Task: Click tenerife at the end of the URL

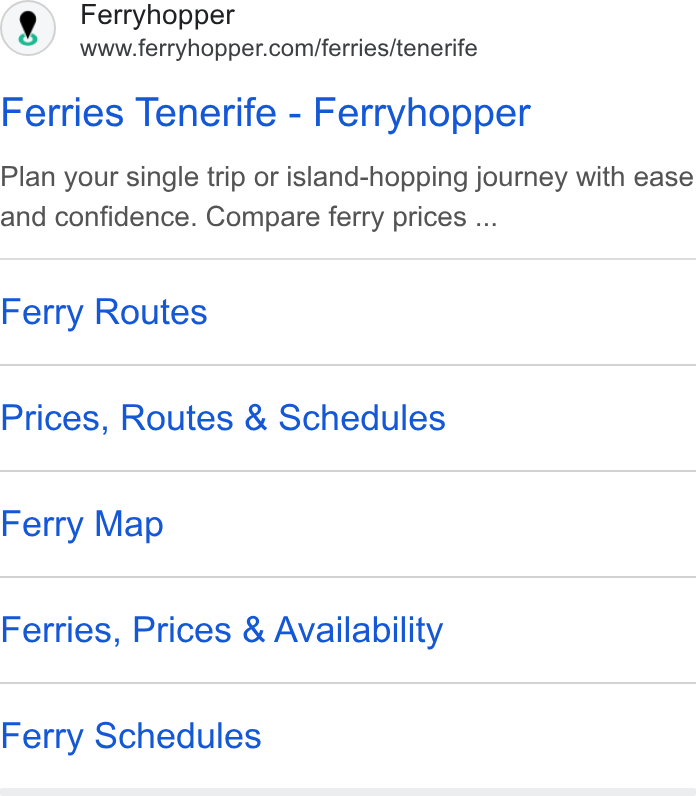Action: pyautogui.click(x=437, y=48)
